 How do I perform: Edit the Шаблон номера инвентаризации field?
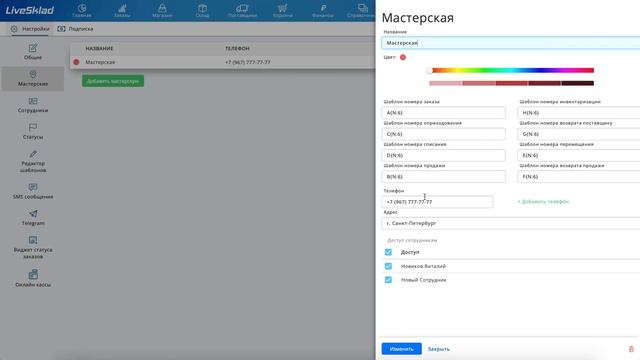click(x=579, y=113)
